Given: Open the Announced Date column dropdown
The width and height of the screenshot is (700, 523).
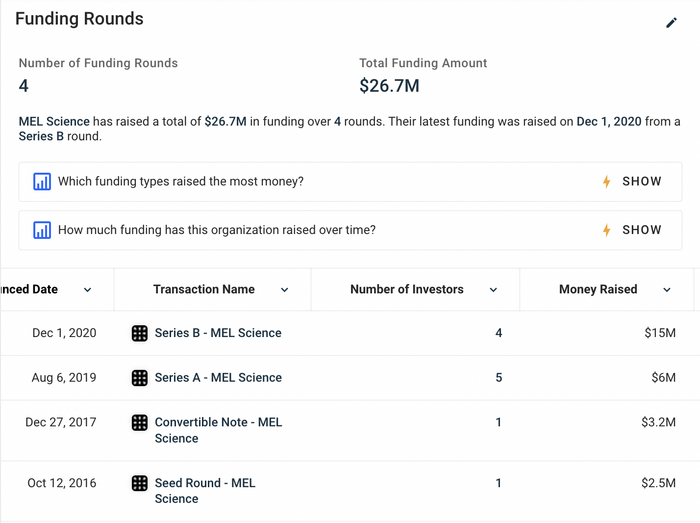Looking at the screenshot, I should point(88,290).
